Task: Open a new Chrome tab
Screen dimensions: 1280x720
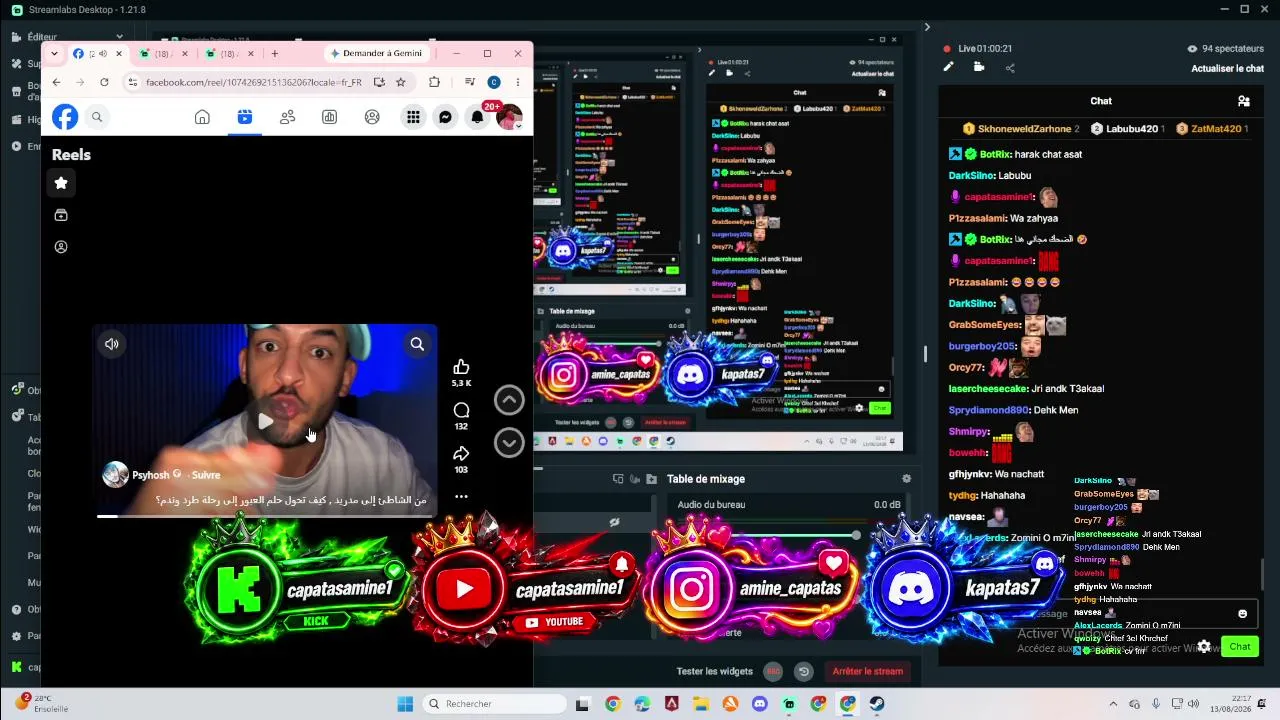Action: [275, 53]
